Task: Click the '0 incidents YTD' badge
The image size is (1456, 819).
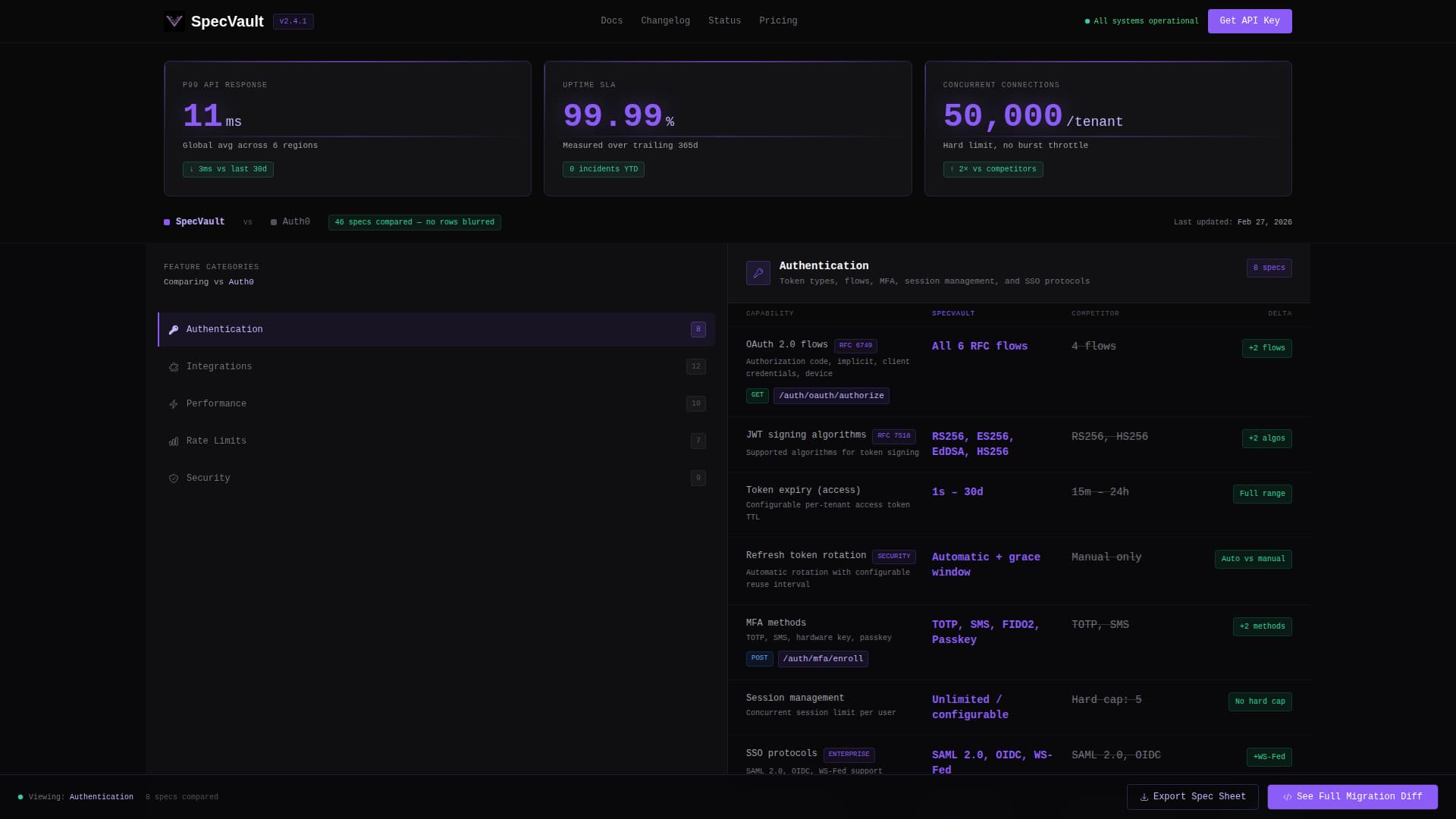Action: pos(604,169)
